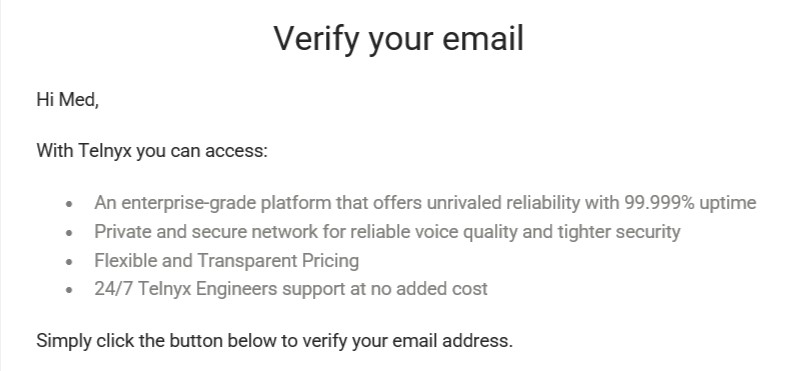Click the "With Telnyx you can access:" line
This screenshot has width=795, height=371.
[152, 151]
